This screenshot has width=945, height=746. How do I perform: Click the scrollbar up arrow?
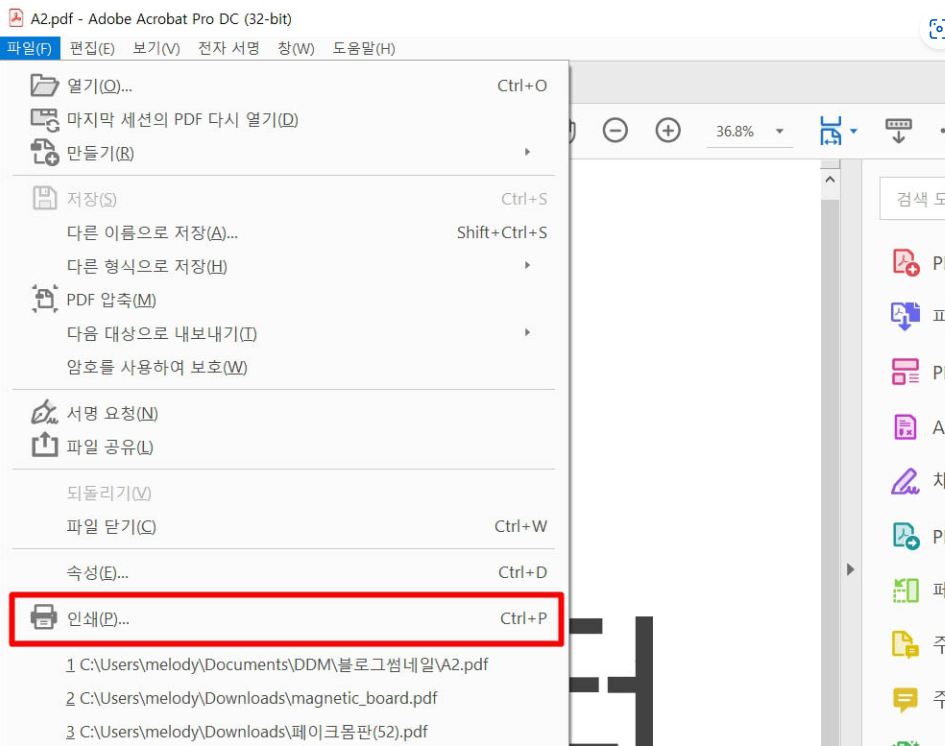[x=830, y=180]
